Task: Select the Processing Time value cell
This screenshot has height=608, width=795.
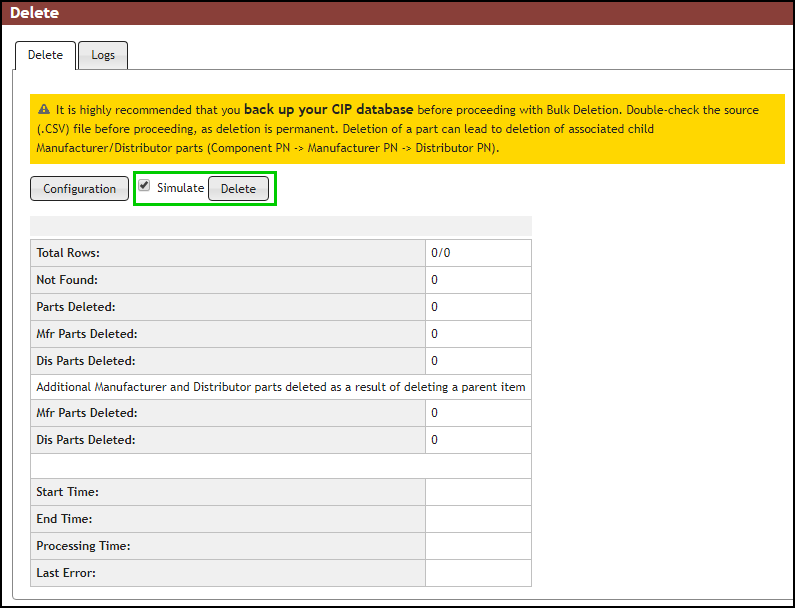Action: pyautogui.click(x=478, y=546)
